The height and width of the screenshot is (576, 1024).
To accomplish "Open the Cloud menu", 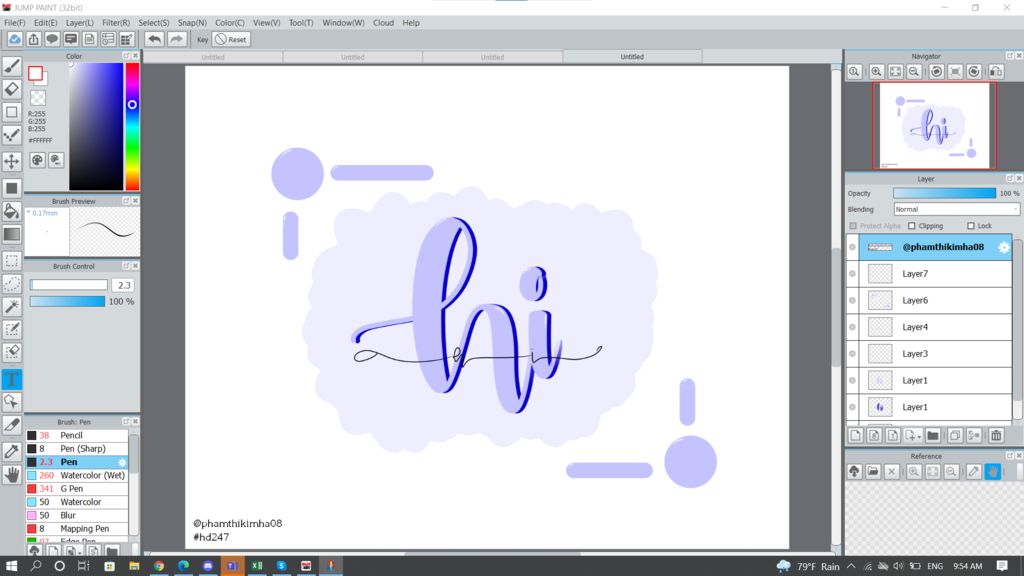I will tap(383, 23).
